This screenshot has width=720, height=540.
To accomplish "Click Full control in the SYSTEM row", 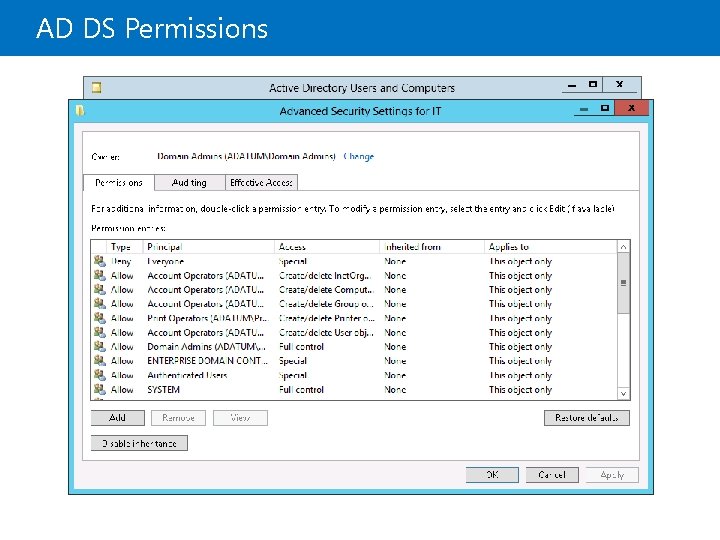I will tap(301, 389).
